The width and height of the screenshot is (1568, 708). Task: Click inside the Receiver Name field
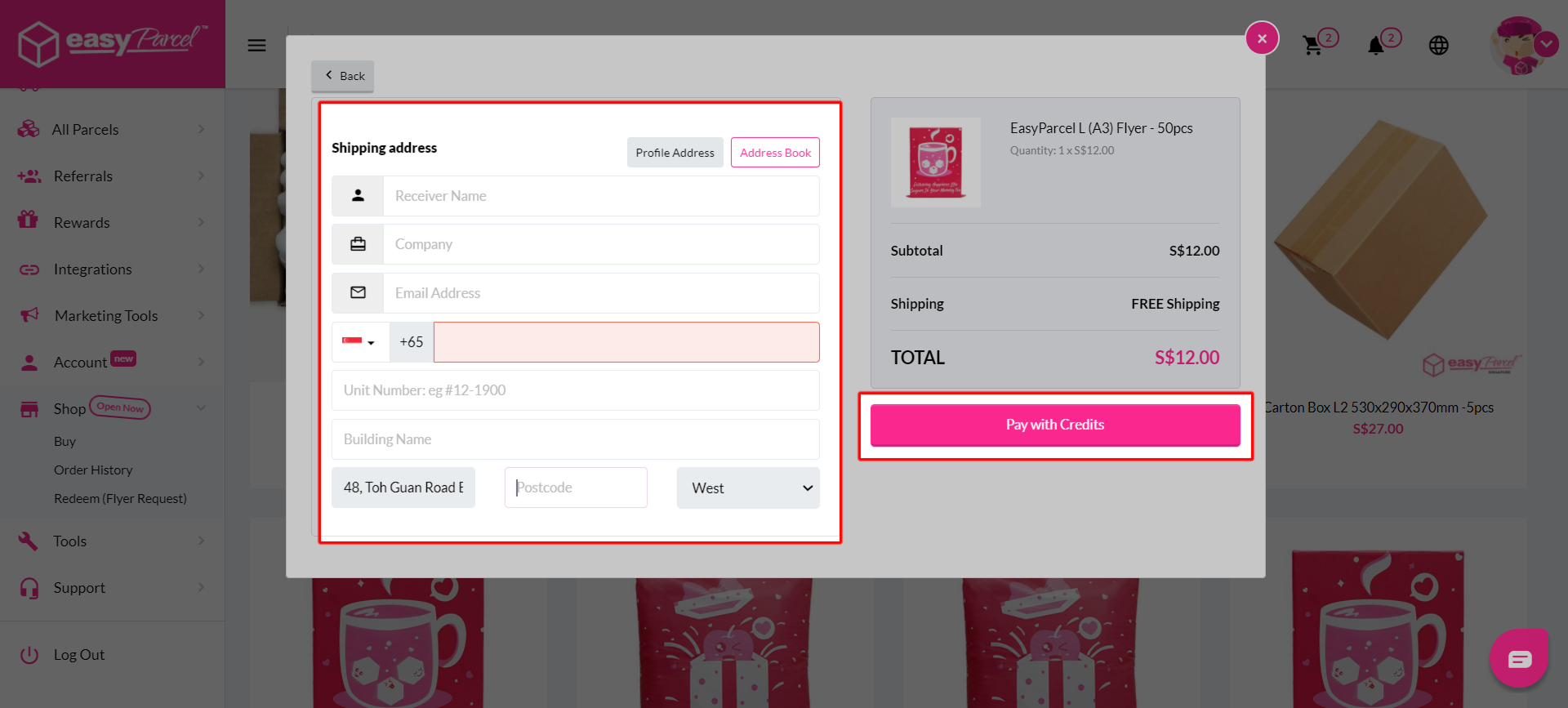(600, 195)
